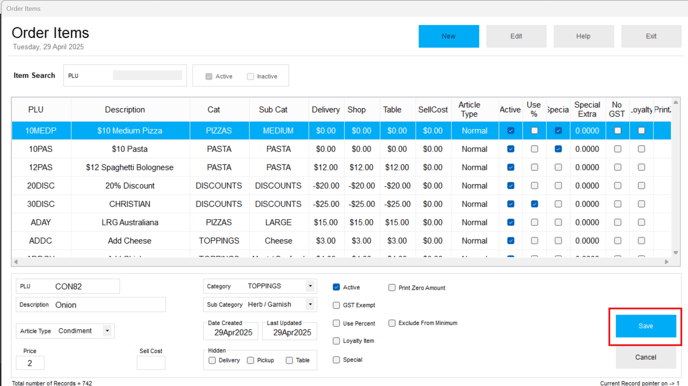
Task: Enable Use Percent checkbox
Action: pyautogui.click(x=336, y=323)
